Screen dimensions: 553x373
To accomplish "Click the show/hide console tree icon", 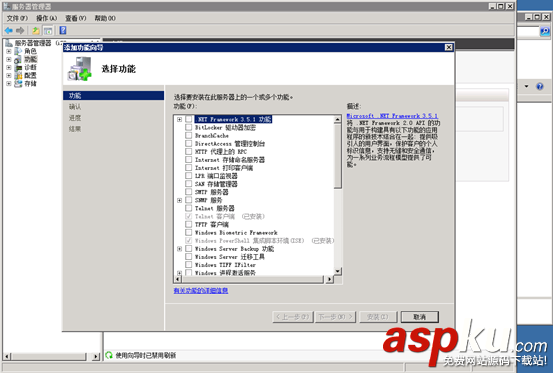I will tap(48, 31).
